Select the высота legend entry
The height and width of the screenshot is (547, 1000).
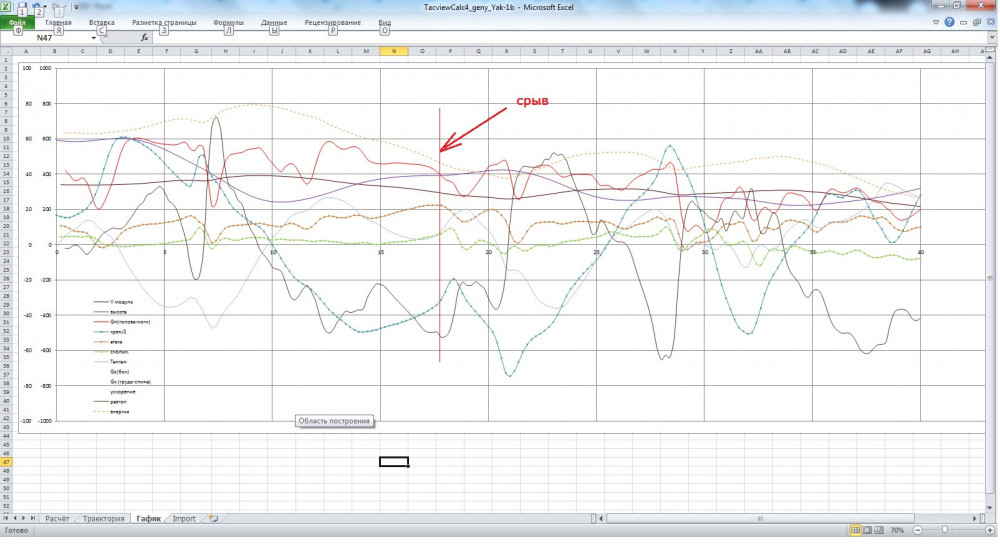110,312
